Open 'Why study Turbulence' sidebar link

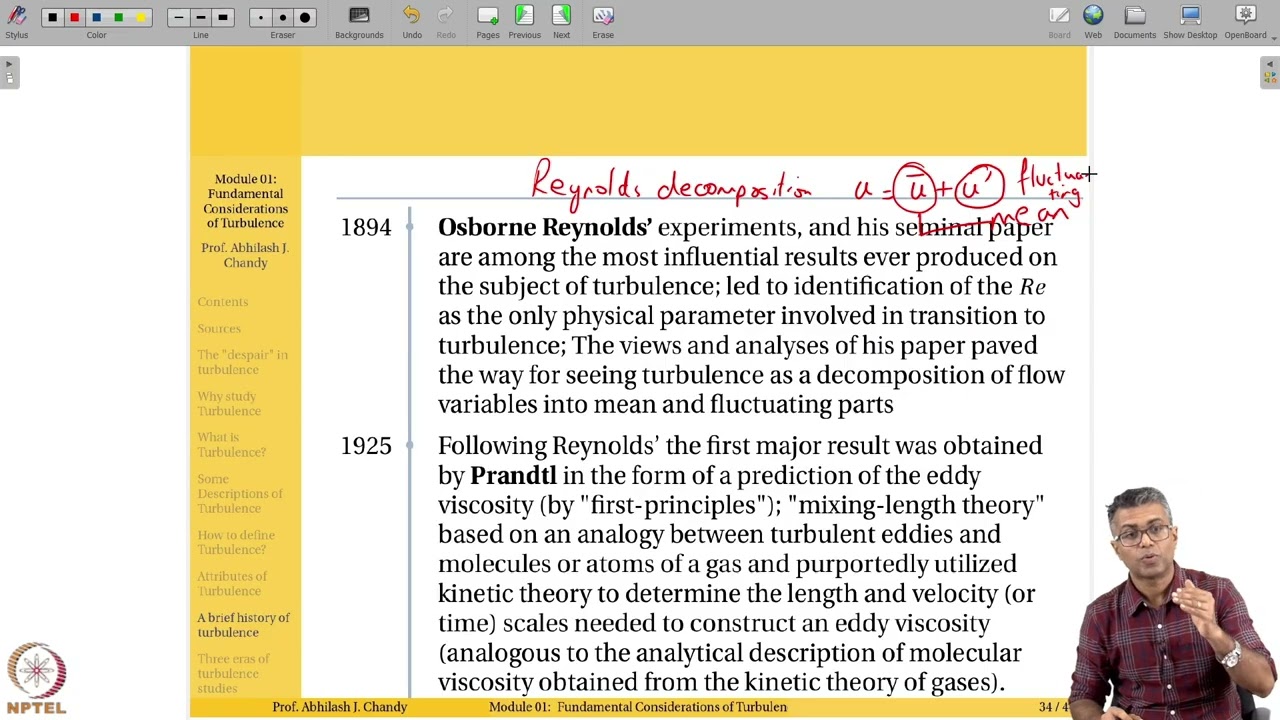click(229, 404)
